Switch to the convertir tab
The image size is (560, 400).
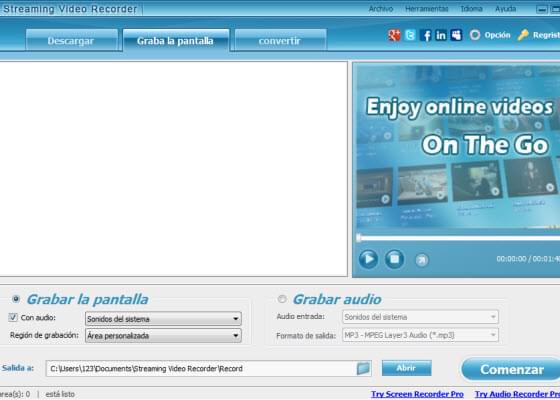[280, 40]
